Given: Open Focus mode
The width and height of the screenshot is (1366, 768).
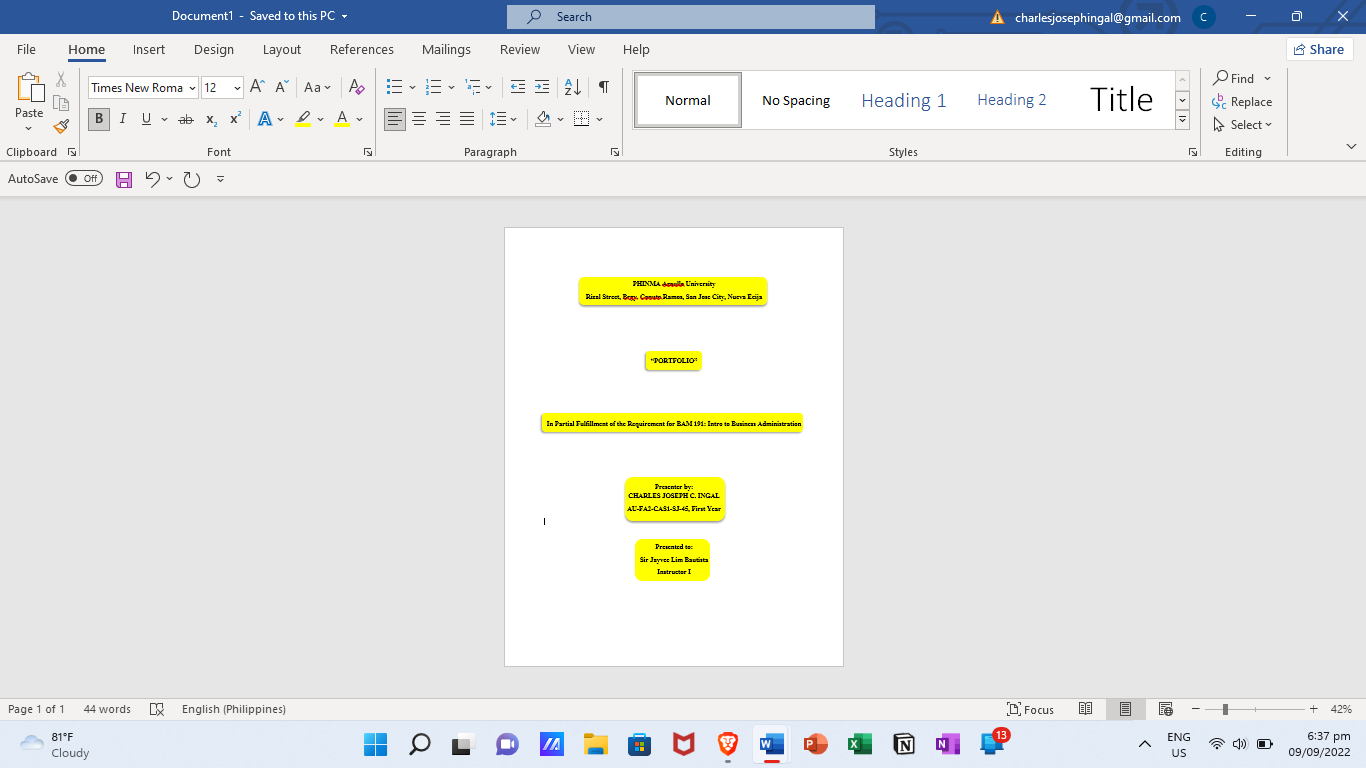Looking at the screenshot, I should 1030,709.
